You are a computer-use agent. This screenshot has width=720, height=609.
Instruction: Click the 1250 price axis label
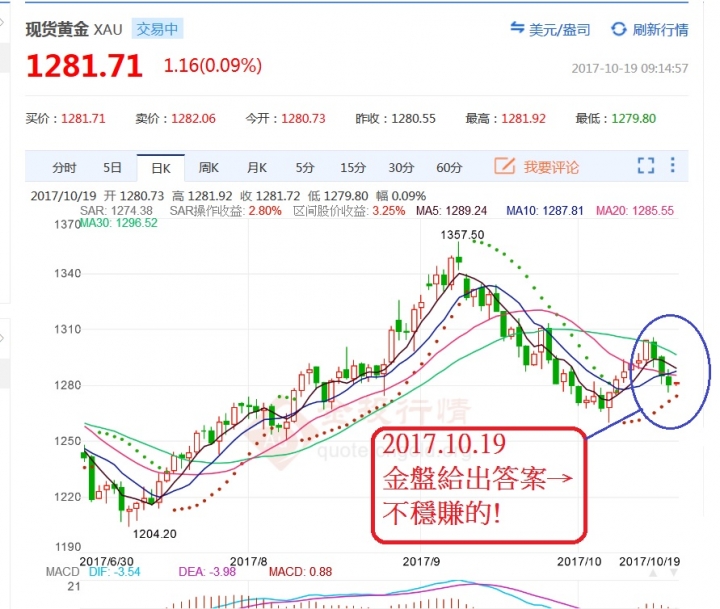[68, 441]
